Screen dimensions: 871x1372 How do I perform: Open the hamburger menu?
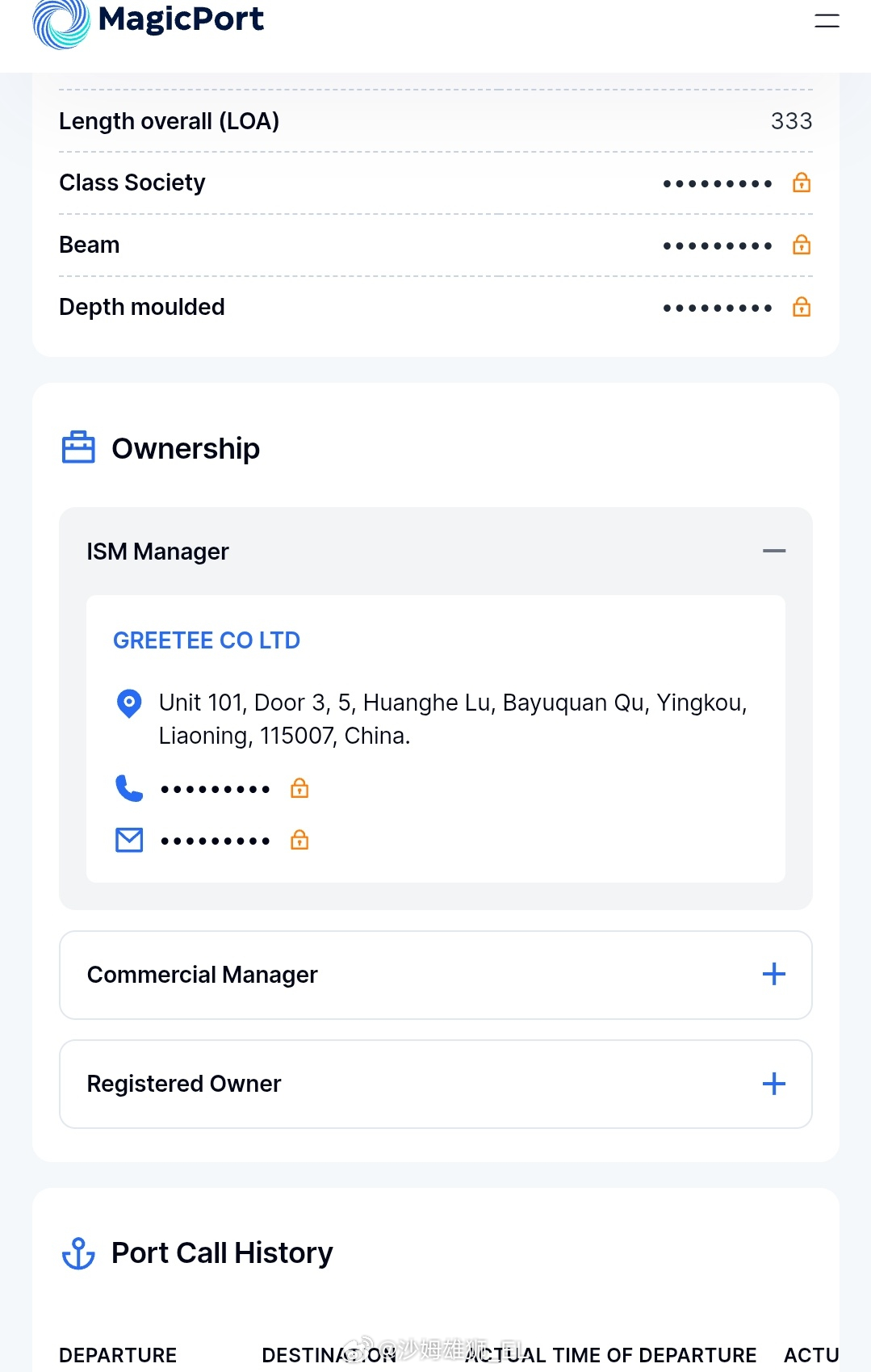click(x=827, y=21)
